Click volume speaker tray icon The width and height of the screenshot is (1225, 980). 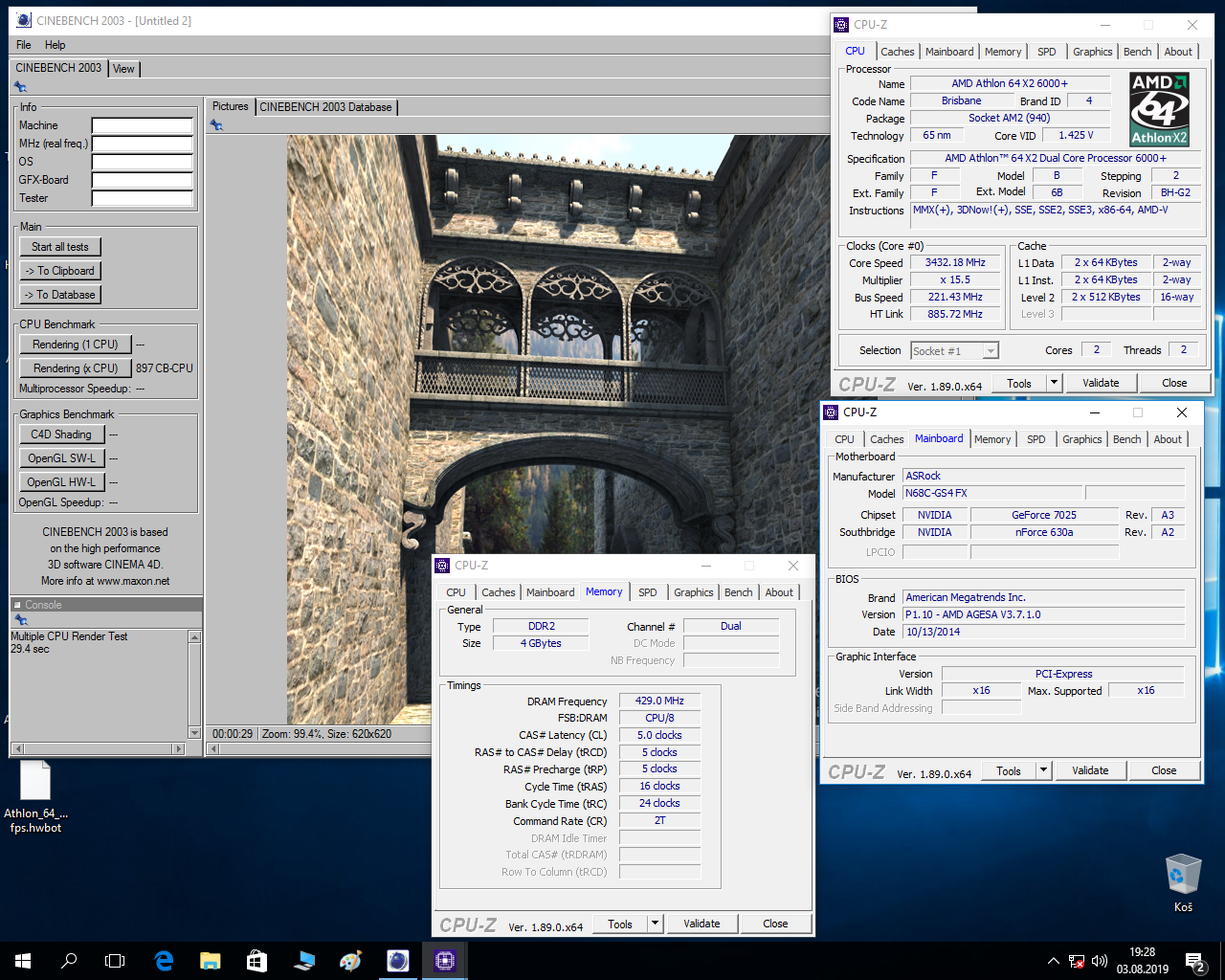click(x=1100, y=961)
